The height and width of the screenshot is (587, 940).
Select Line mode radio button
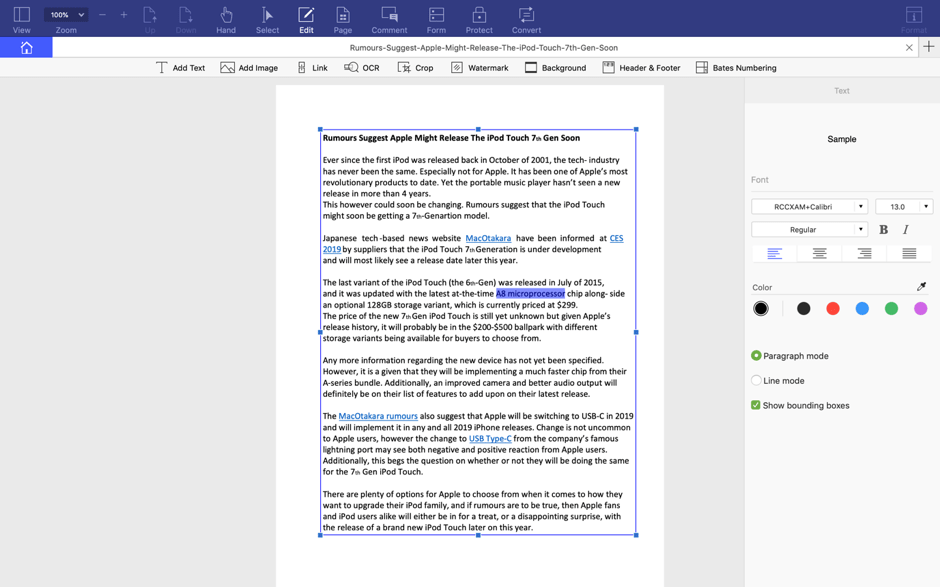(756, 380)
